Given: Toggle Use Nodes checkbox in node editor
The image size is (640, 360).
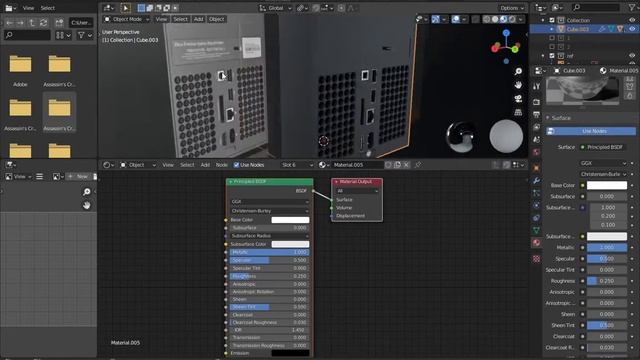Looking at the screenshot, I should (x=236, y=165).
